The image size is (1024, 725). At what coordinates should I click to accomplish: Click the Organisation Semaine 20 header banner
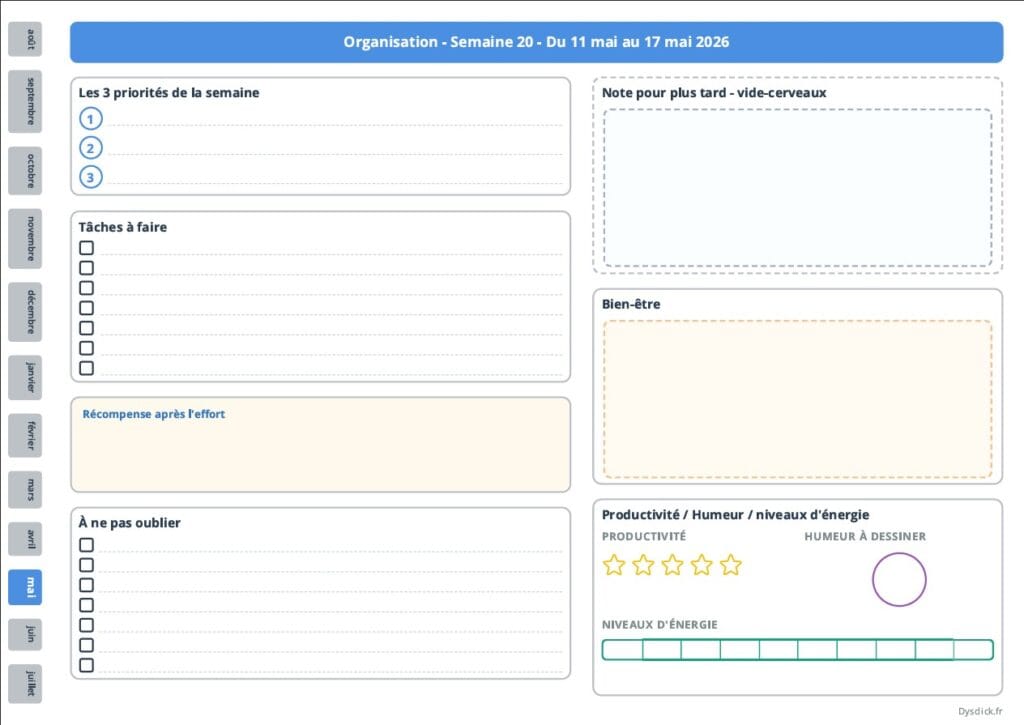click(x=536, y=42)
